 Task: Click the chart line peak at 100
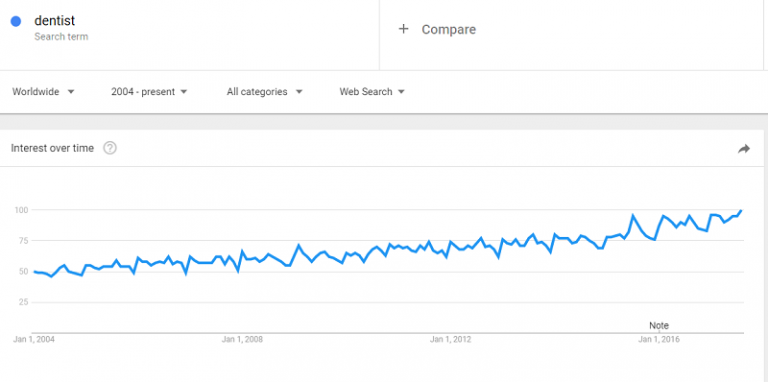[741, 211]
